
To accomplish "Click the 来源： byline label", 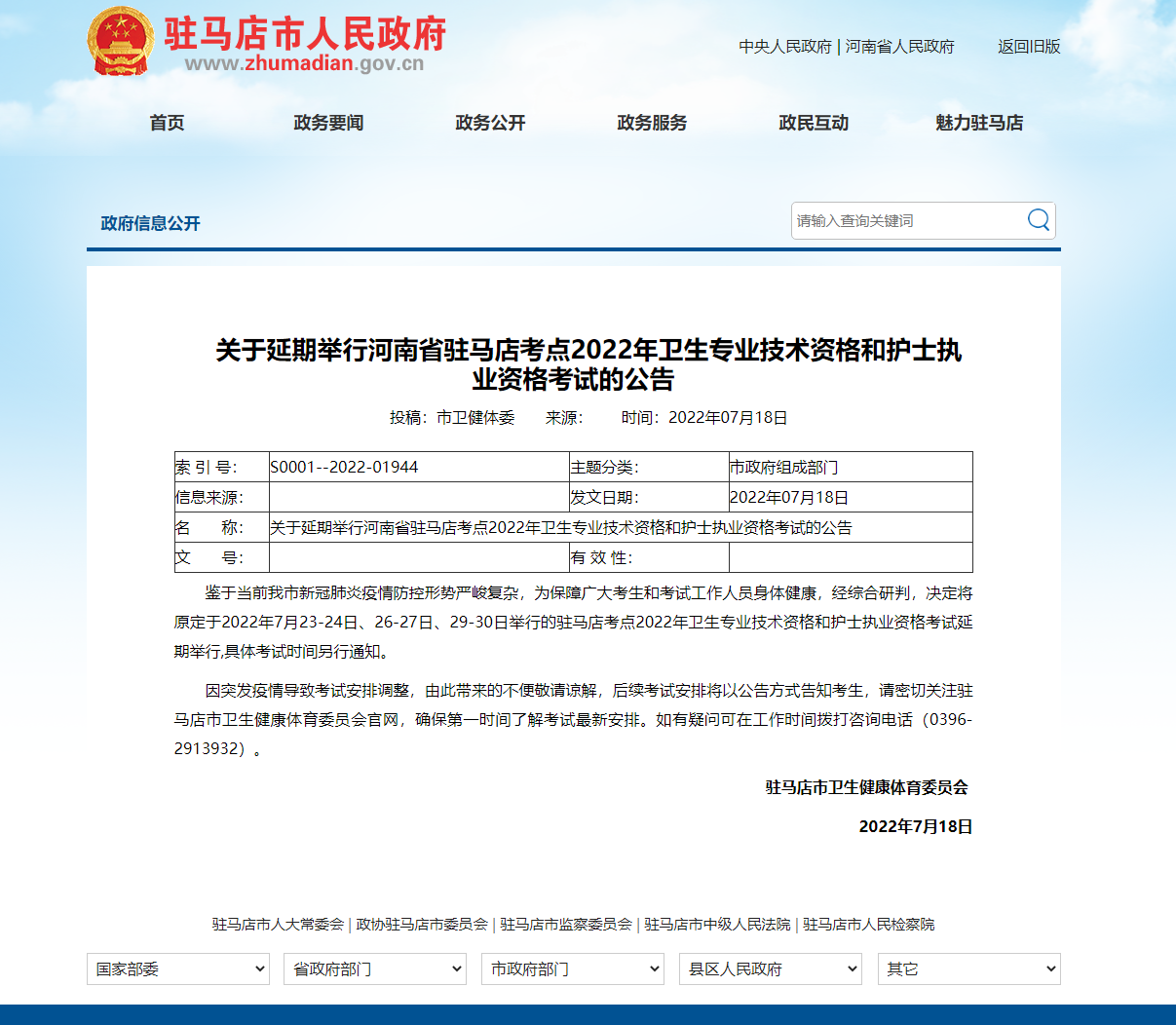I will (x=564, y=418).
